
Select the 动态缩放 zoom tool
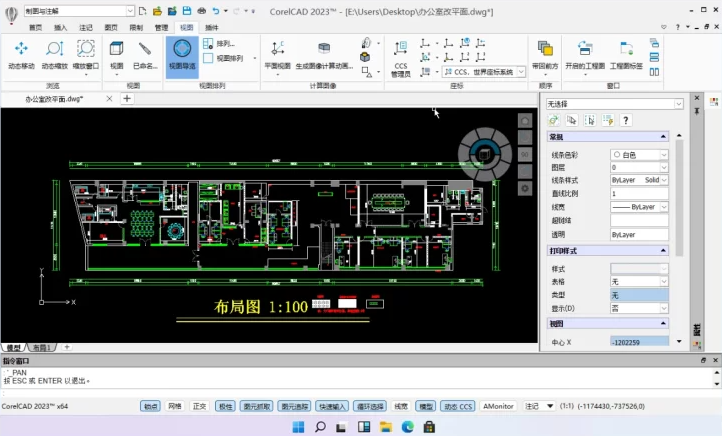54,54
